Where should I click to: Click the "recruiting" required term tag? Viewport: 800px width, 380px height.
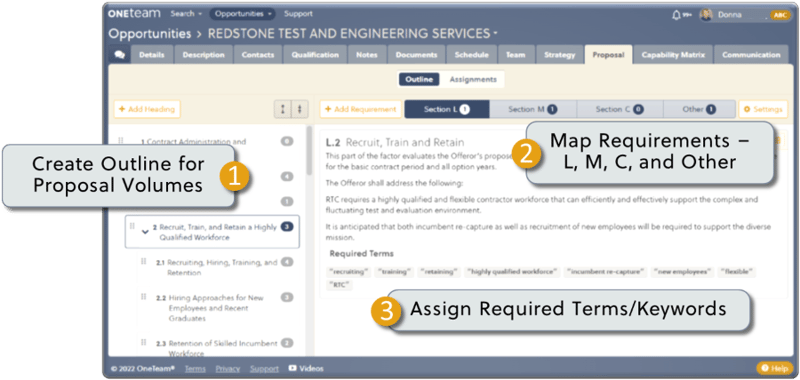tap(349, 272)
